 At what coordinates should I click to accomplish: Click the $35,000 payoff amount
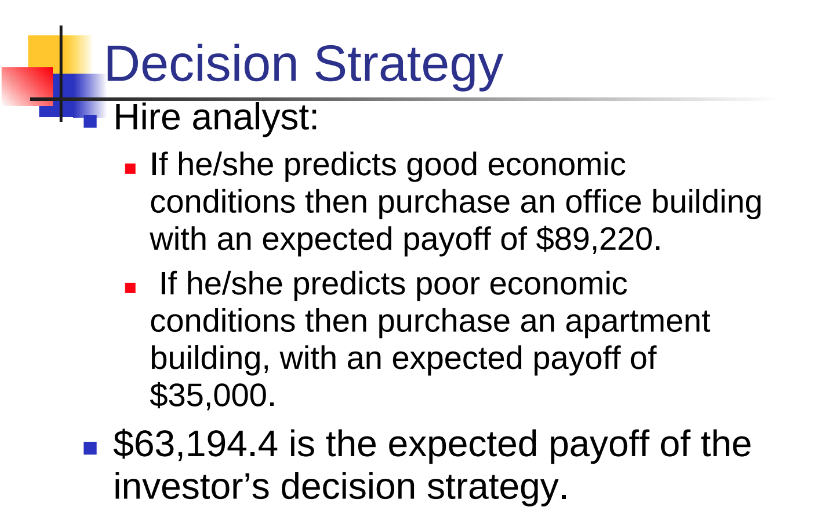(x=213, y=395)
